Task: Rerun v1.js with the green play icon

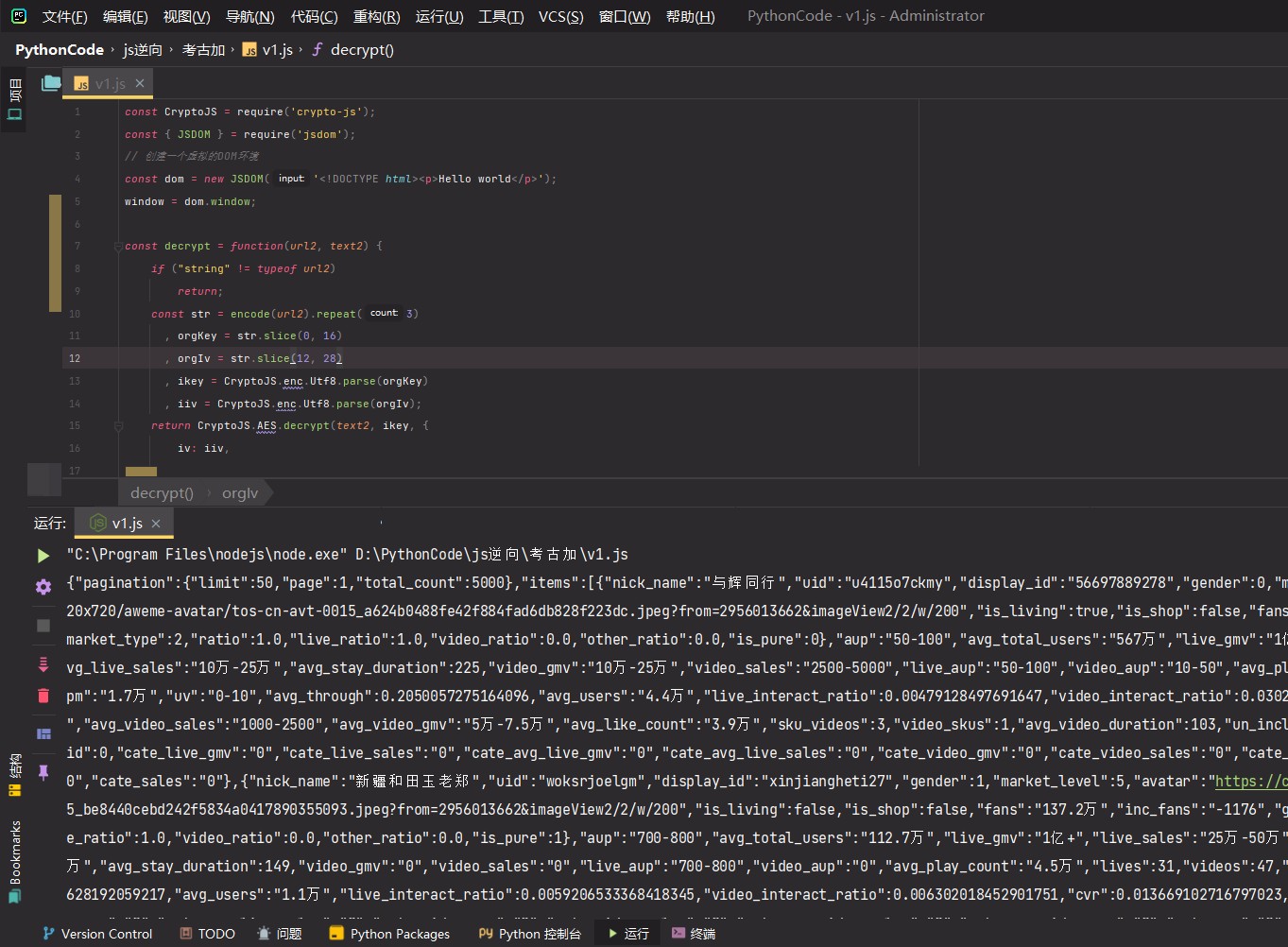Action: coord(43,555)
